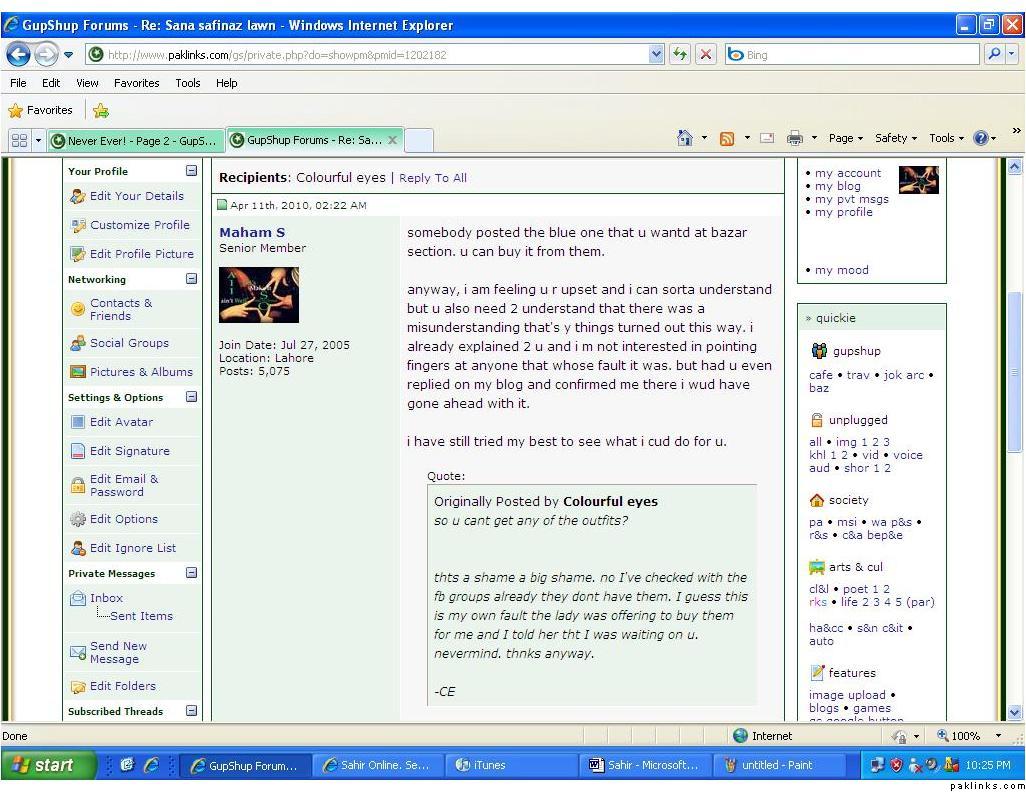This screenshot has height=792, width=1026.
Task: Open the zoom level 100% dropdown
Action: (997, 736)
